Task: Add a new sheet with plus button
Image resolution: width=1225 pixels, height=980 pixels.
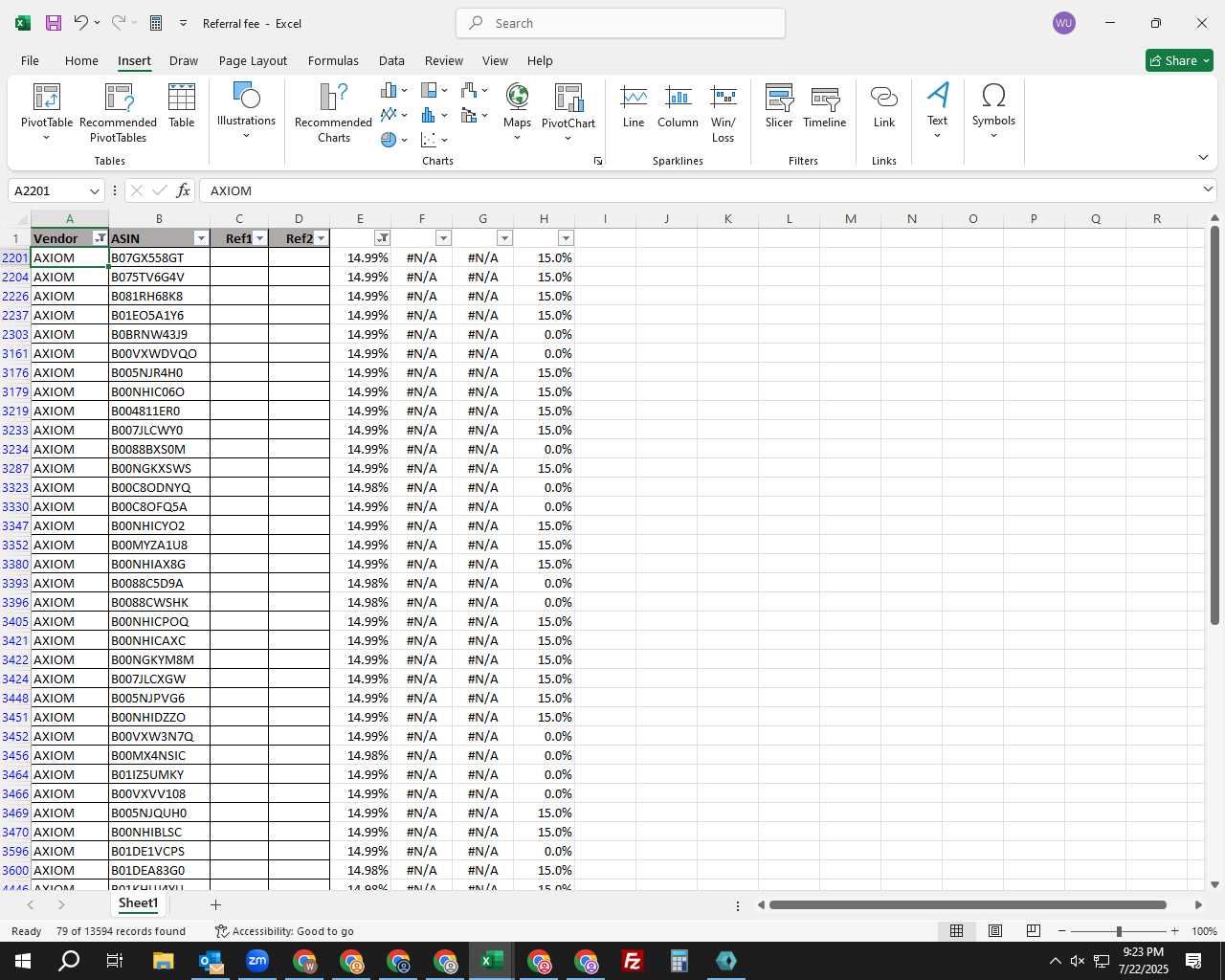Action: click(215, 904)
